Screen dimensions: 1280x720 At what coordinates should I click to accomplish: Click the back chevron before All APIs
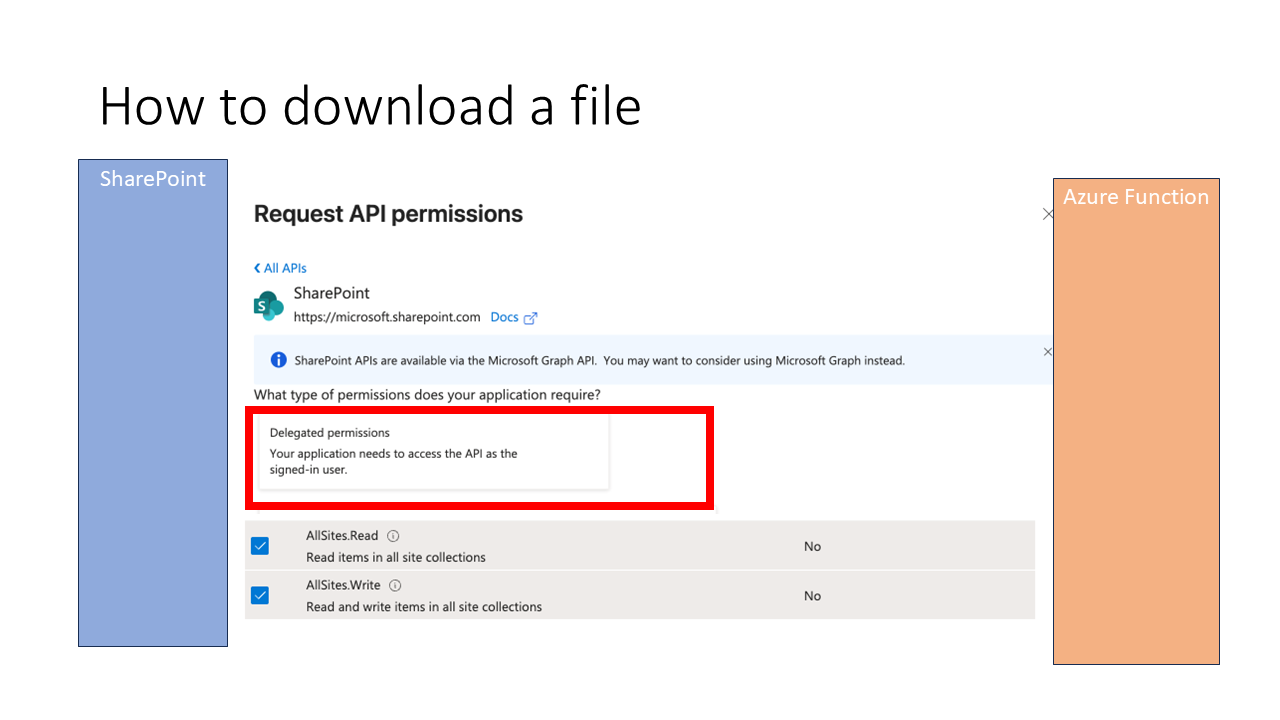(257, 268)
